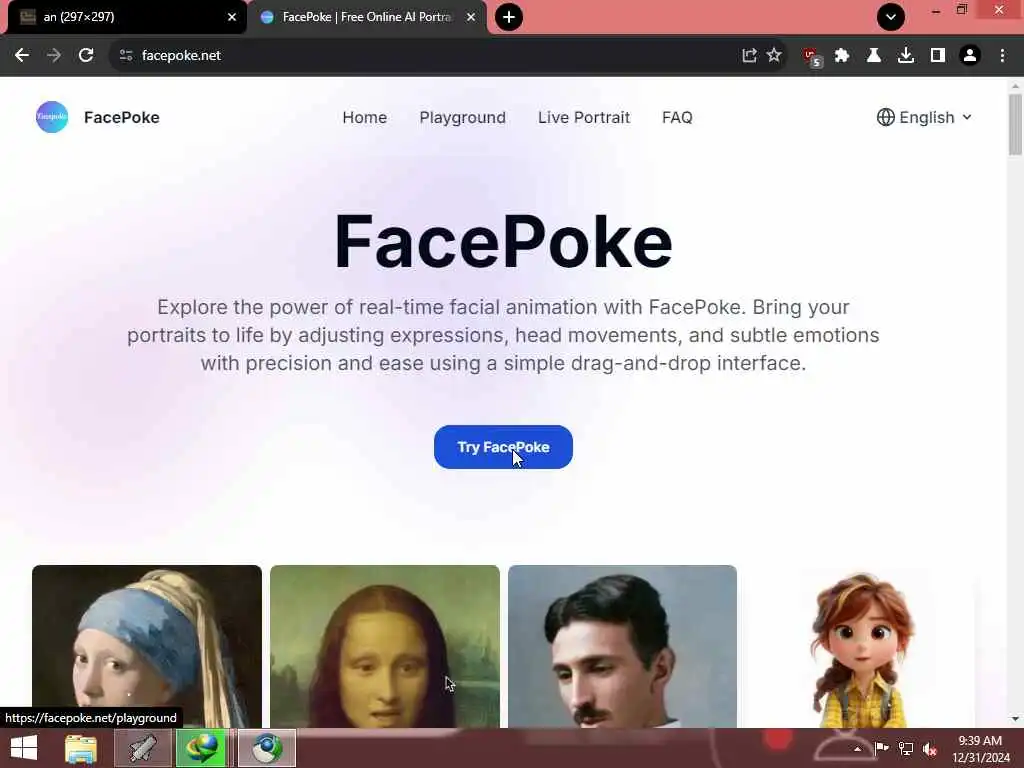This screenshot has width=1024, height=768.
Task: Click the network tray icon
Action: pyautogui.click(x=906, y=748)
